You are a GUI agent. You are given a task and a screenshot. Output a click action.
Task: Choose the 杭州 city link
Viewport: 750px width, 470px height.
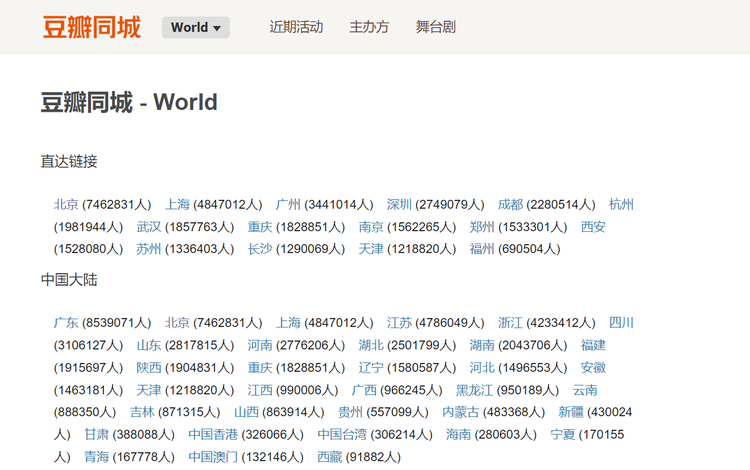(621, 205)
